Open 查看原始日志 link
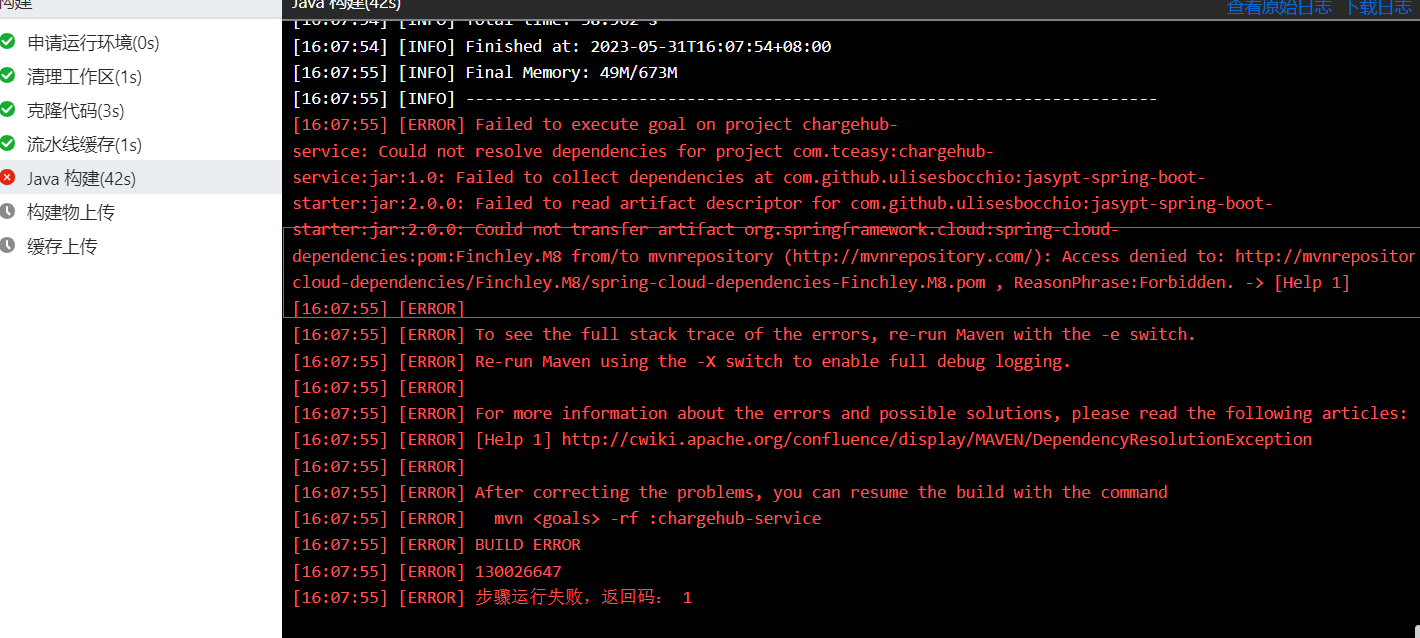1420x638 pixels. (x=1279, y=7)
